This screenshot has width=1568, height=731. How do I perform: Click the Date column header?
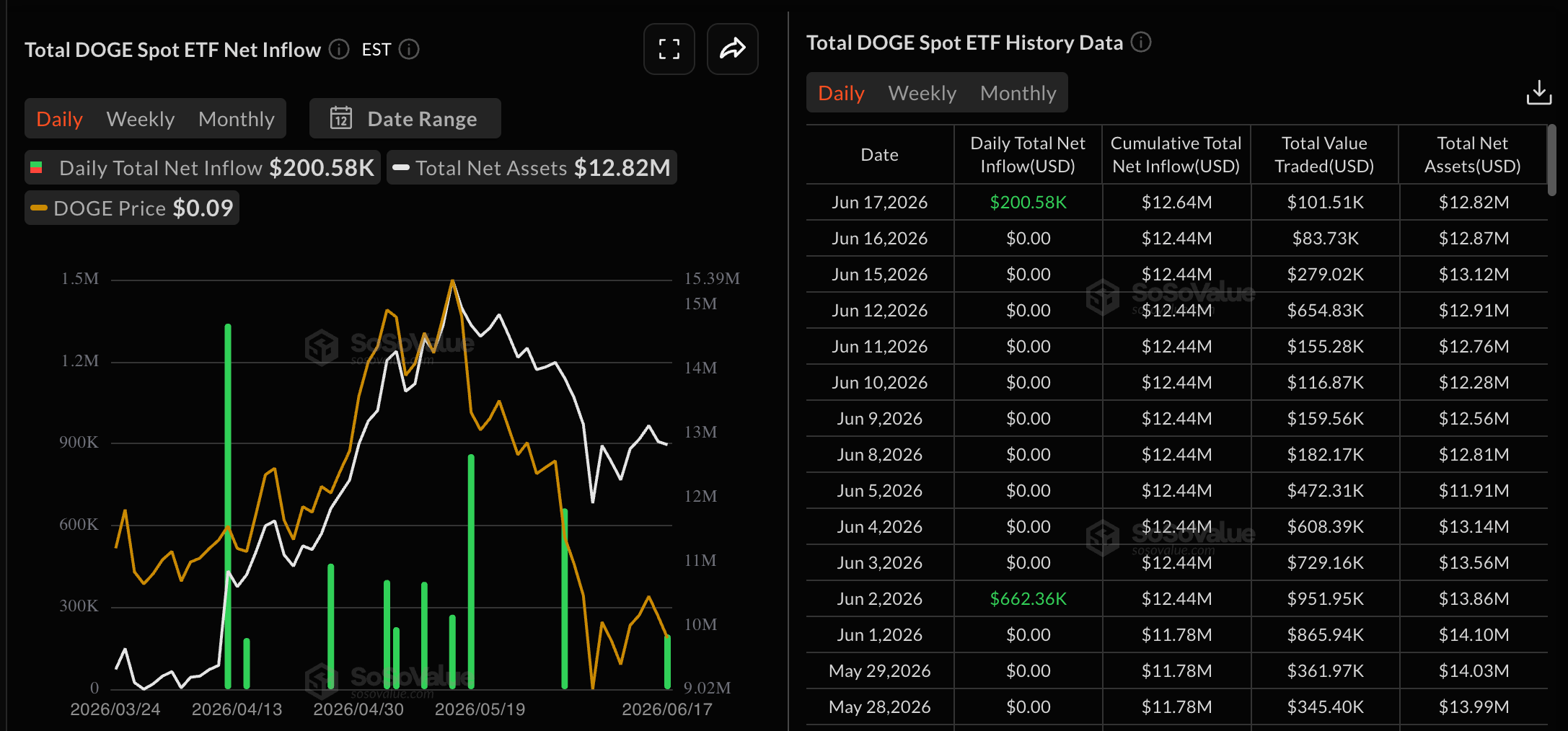click(880, 154)
